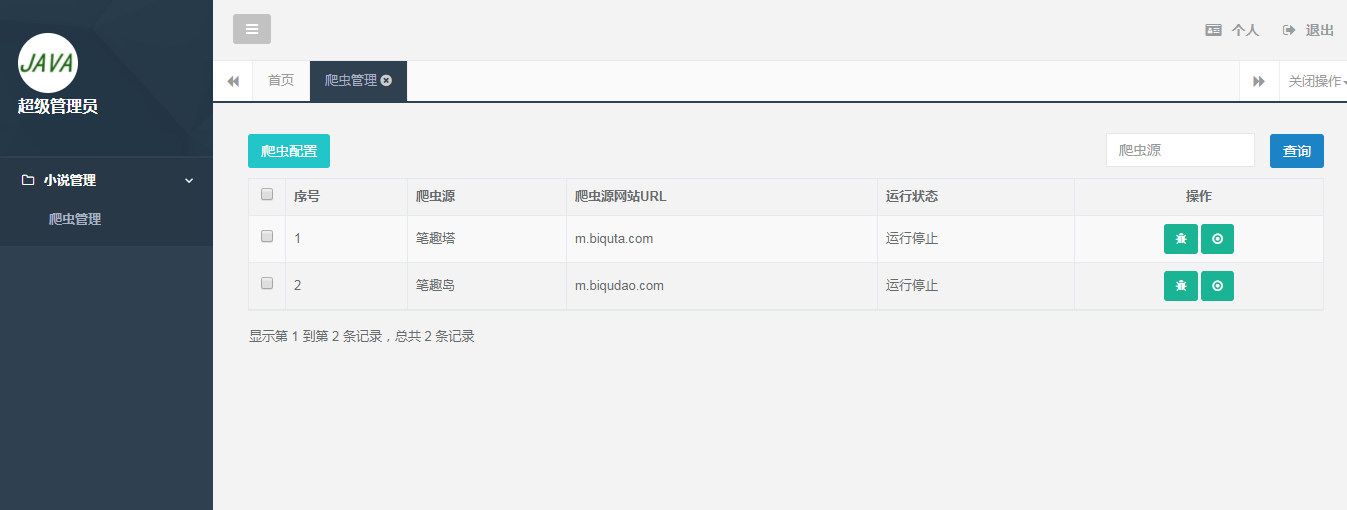
Task: Focus the 爬虫源 search input field
Action: click(x=1180, y=150)
